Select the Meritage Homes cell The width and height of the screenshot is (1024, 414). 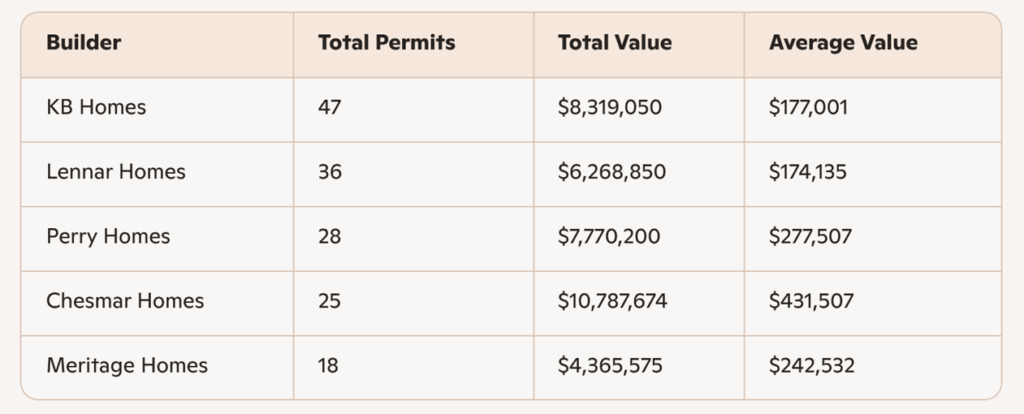[127, 366]
